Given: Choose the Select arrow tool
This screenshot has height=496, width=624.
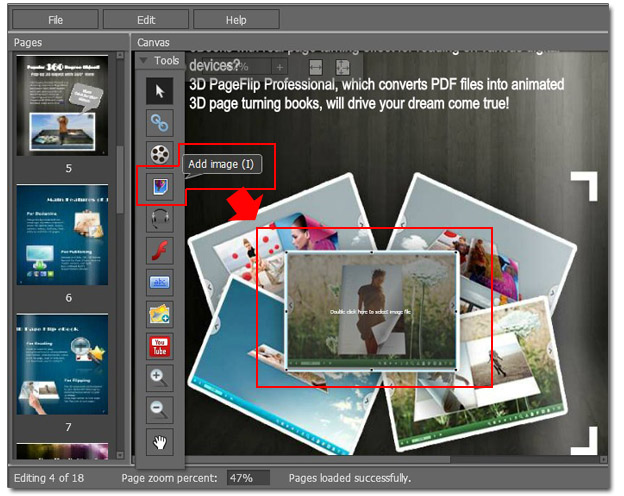Looking at the screenshot, I should 160,91.
